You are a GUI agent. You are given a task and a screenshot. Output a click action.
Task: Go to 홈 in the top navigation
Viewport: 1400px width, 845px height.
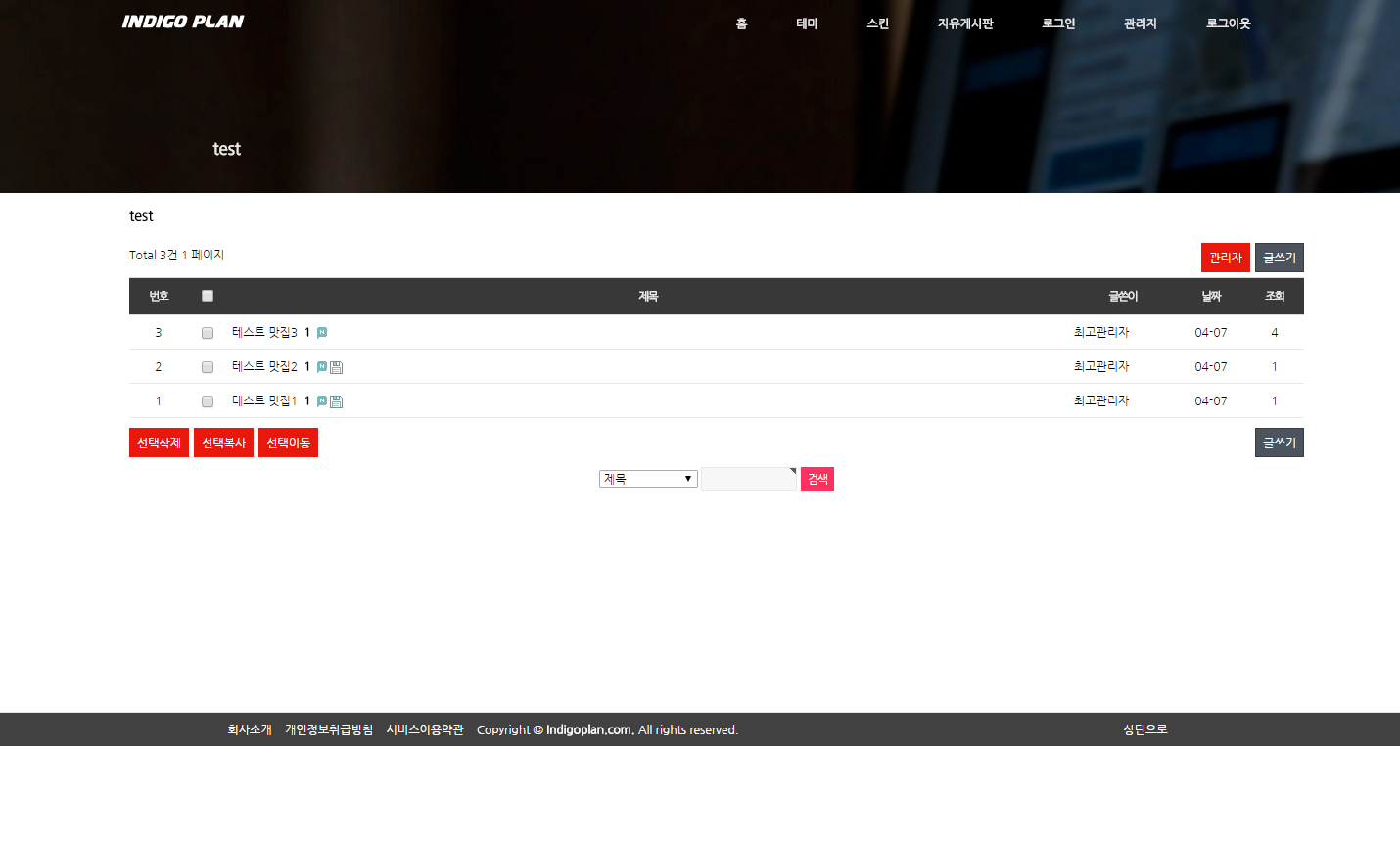pyautogui.click(x=742, y=23)
